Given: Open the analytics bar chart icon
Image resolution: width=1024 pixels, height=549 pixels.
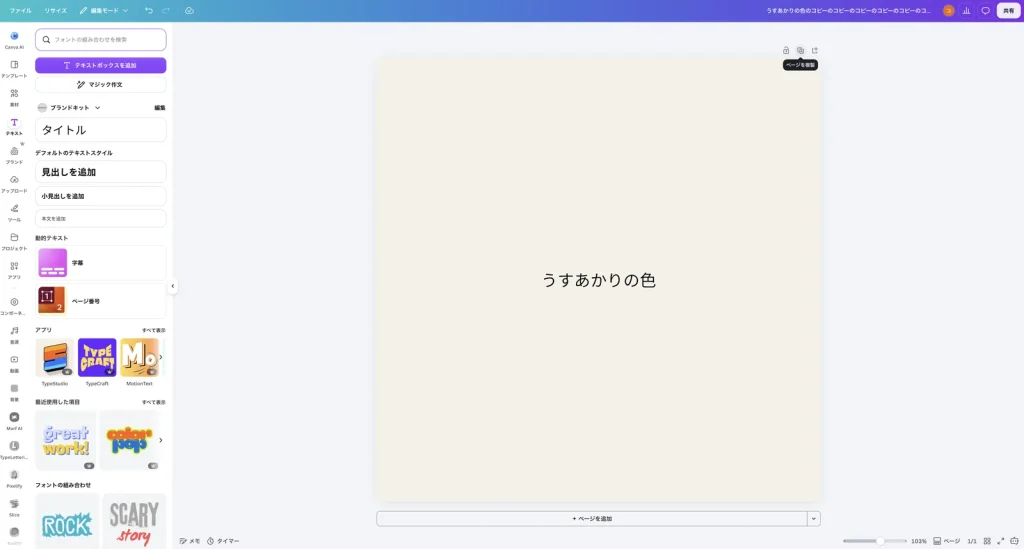Looking at the screenshot, I should pyautogui.click(x=967, y=10).
